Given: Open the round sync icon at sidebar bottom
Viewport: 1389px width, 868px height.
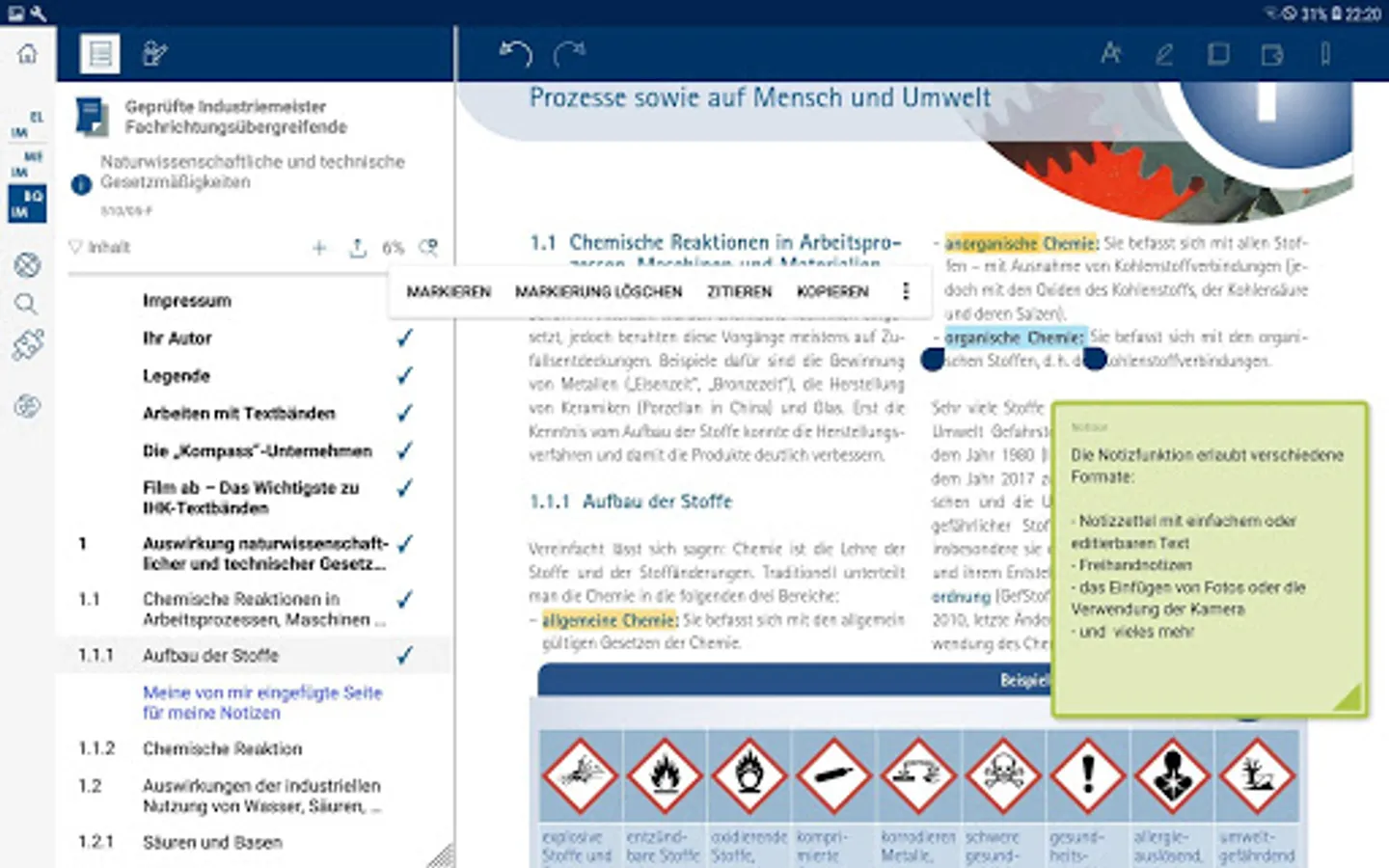Looking at the screenshot, I should click(27, 406).
